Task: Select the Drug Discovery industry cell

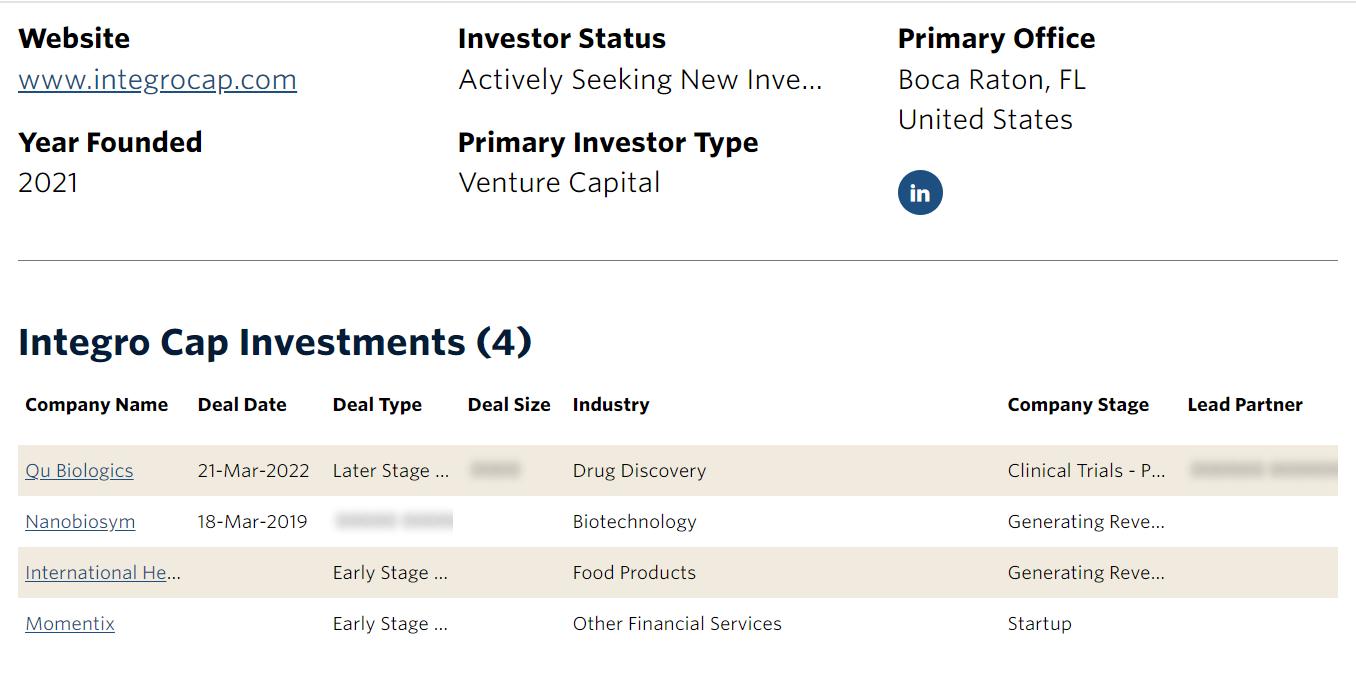Action: coord(639,471)
